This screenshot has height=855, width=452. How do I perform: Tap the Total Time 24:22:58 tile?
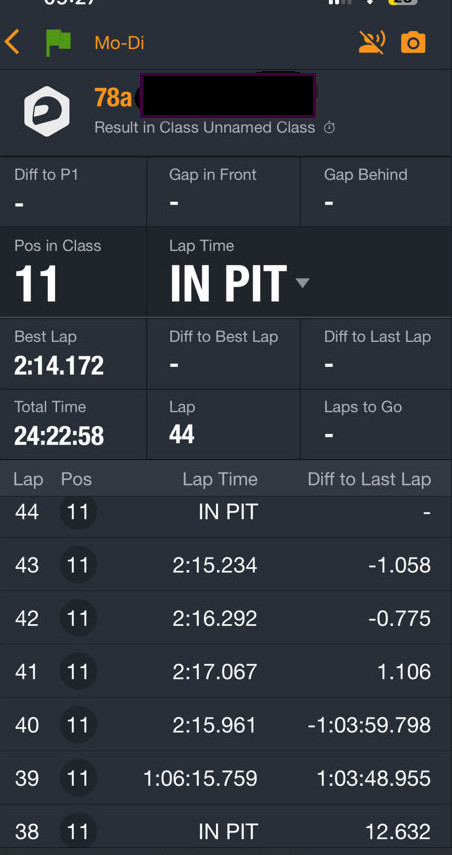(73, 424)
